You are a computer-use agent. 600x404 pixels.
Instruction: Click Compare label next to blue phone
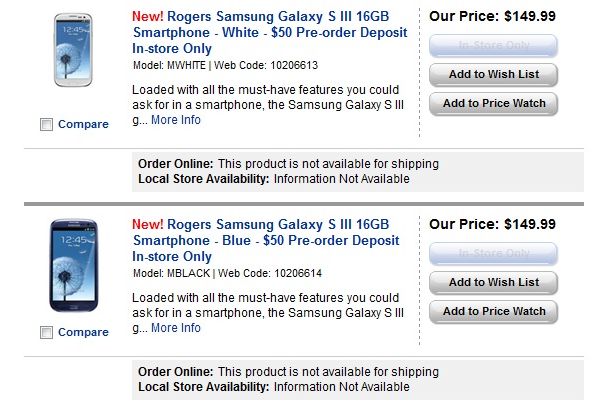(x=83, y=332)
